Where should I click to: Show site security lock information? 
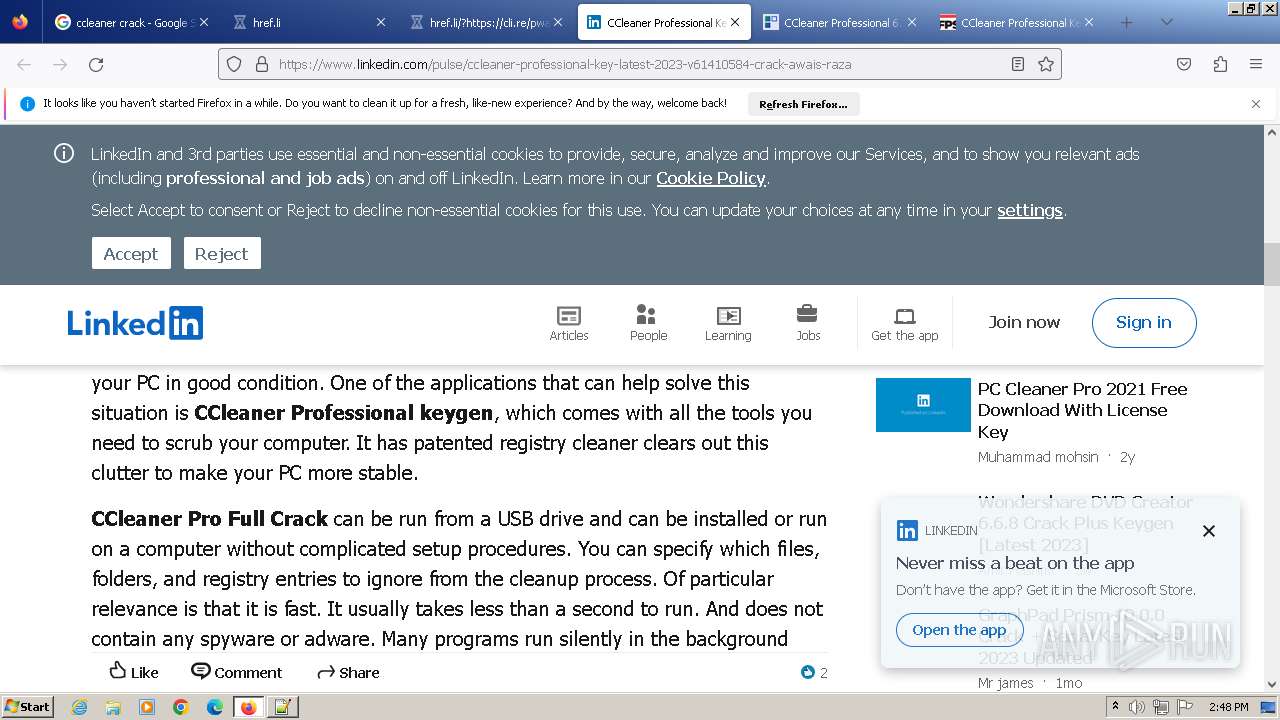[261, 64]
